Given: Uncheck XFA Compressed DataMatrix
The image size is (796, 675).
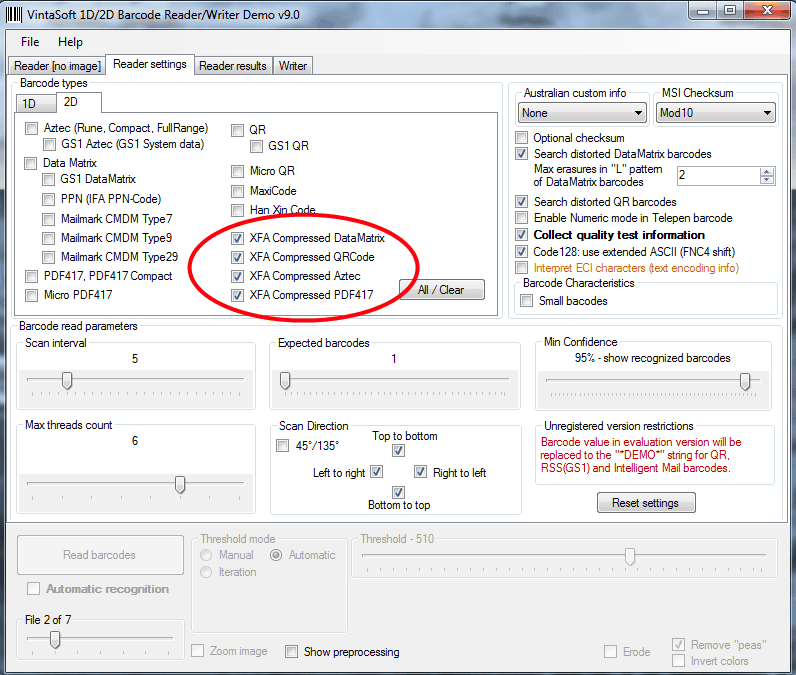Looking at the screenshot, I should coord(237,238).
